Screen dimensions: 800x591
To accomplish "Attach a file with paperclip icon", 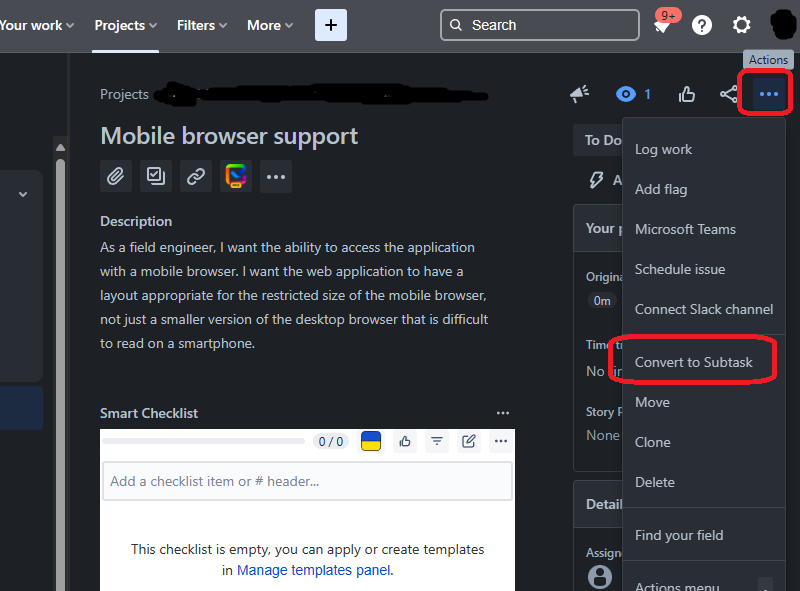I will pos(116,176).
